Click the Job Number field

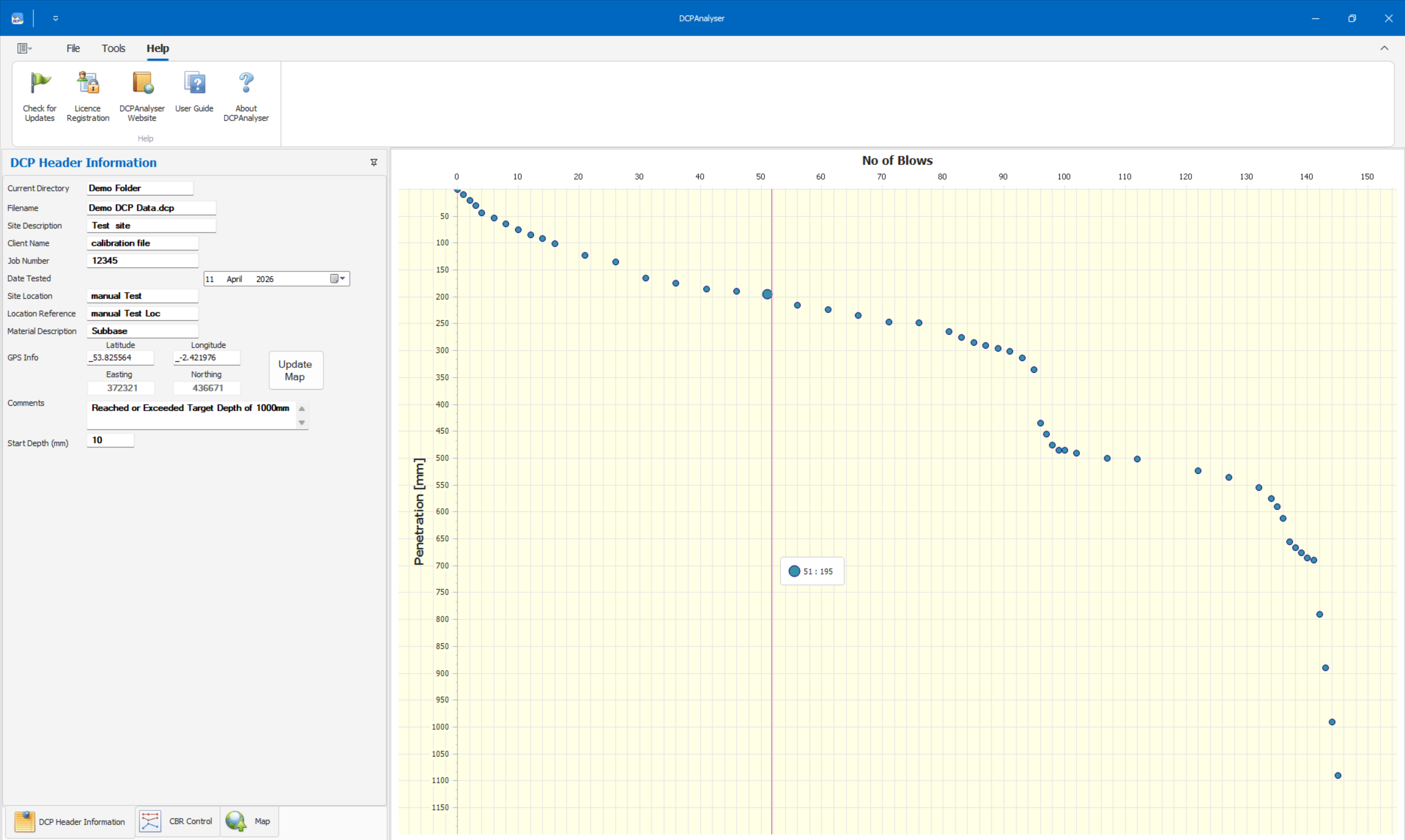tap(143, 260)
